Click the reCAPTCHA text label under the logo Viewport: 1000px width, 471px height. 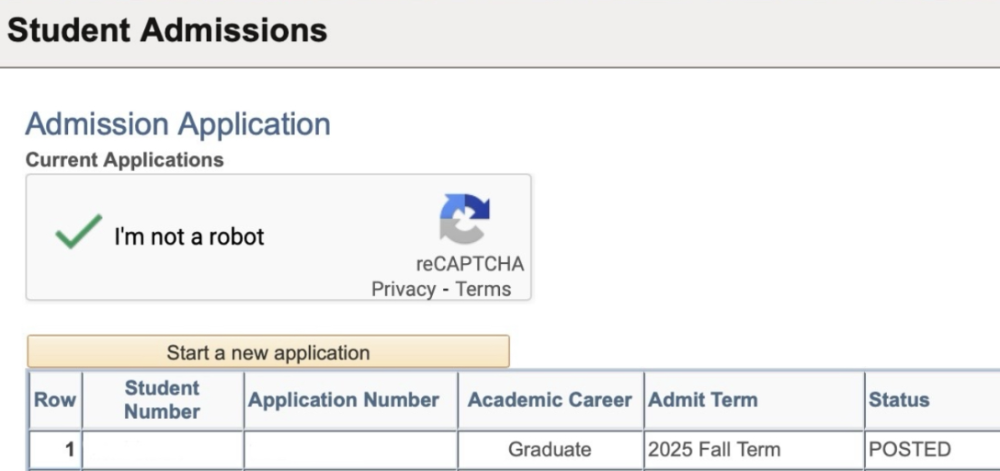click(470, 264)
